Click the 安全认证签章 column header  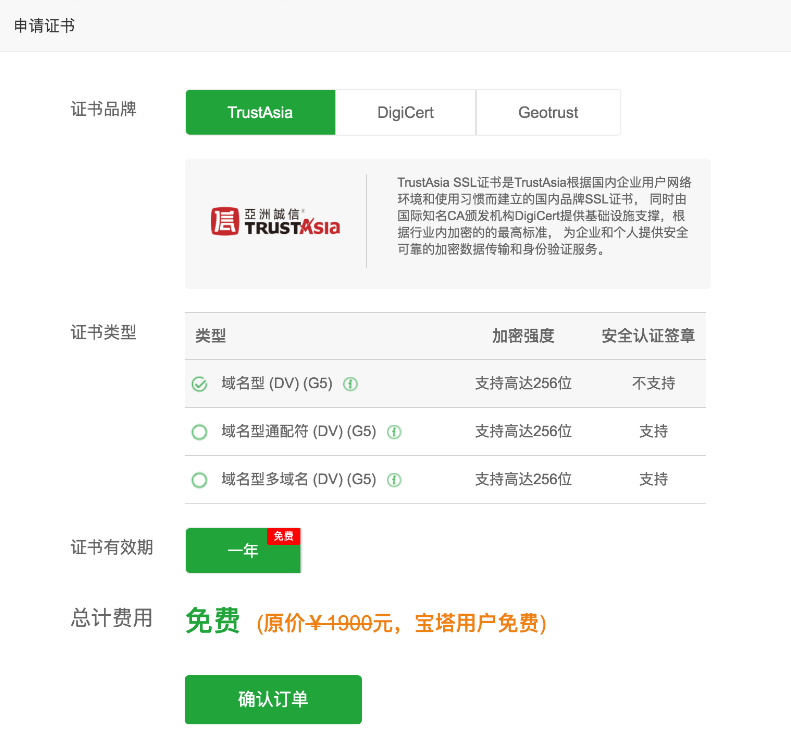coord(648,336)
